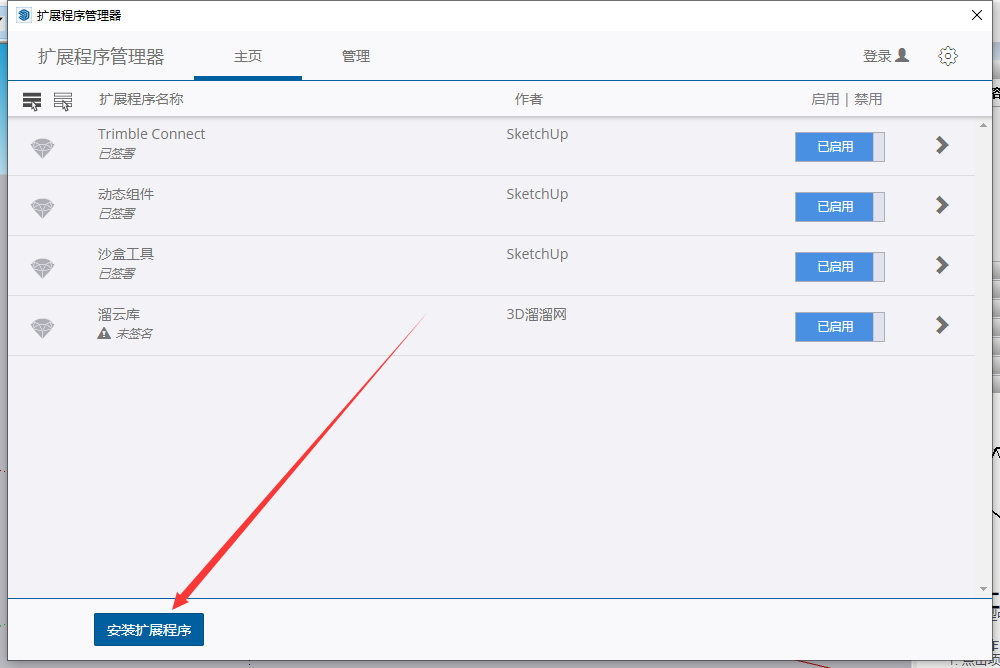Viewport: 1000px width, 668px height.
Task: Select the 动态组件 extension name
Action: point(126,194)
